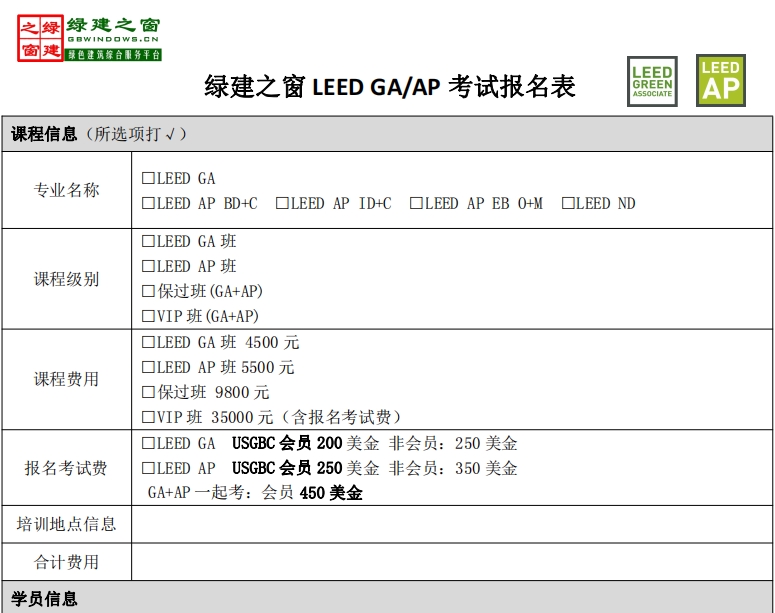Click the text 非会员：350 美金
The width and height of the screenshot is (775, 613).
click(x=453, y=468)
